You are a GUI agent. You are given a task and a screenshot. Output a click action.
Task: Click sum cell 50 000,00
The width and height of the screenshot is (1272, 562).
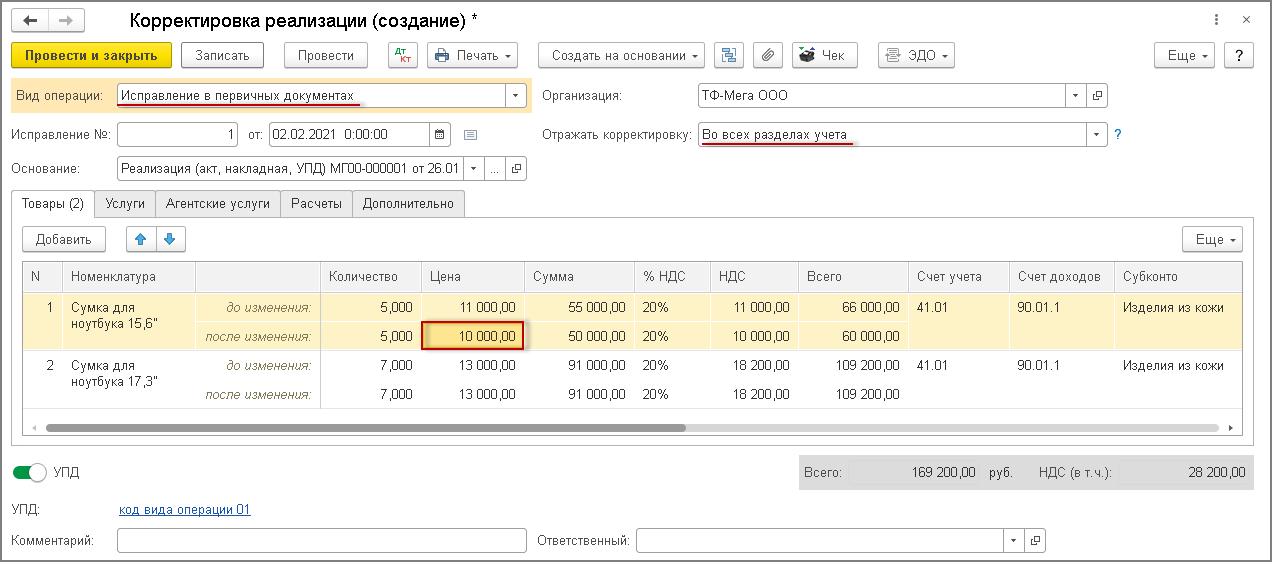click(x=579, y=336)
